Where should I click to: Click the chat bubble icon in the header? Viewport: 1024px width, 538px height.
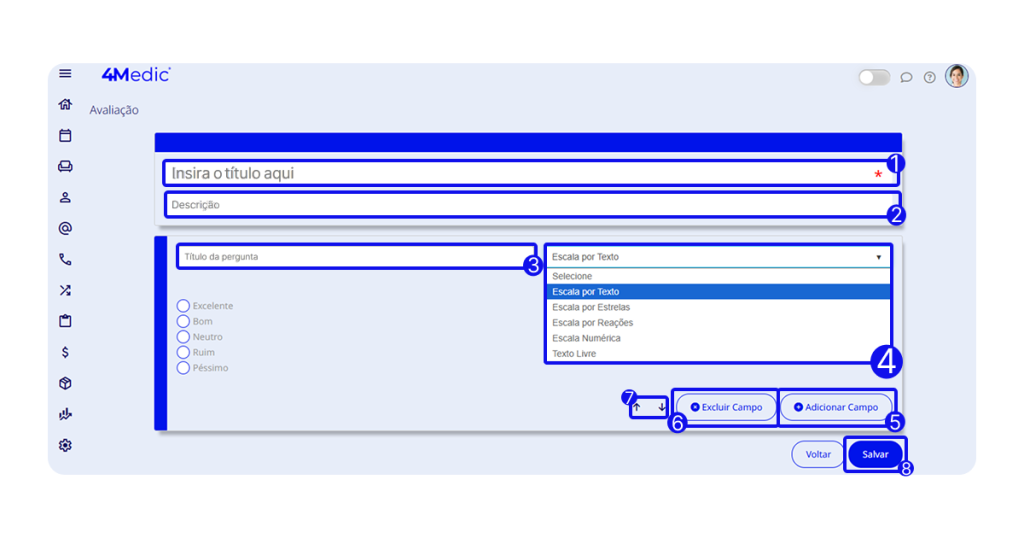pyautogui.click(x=906, y=77)
